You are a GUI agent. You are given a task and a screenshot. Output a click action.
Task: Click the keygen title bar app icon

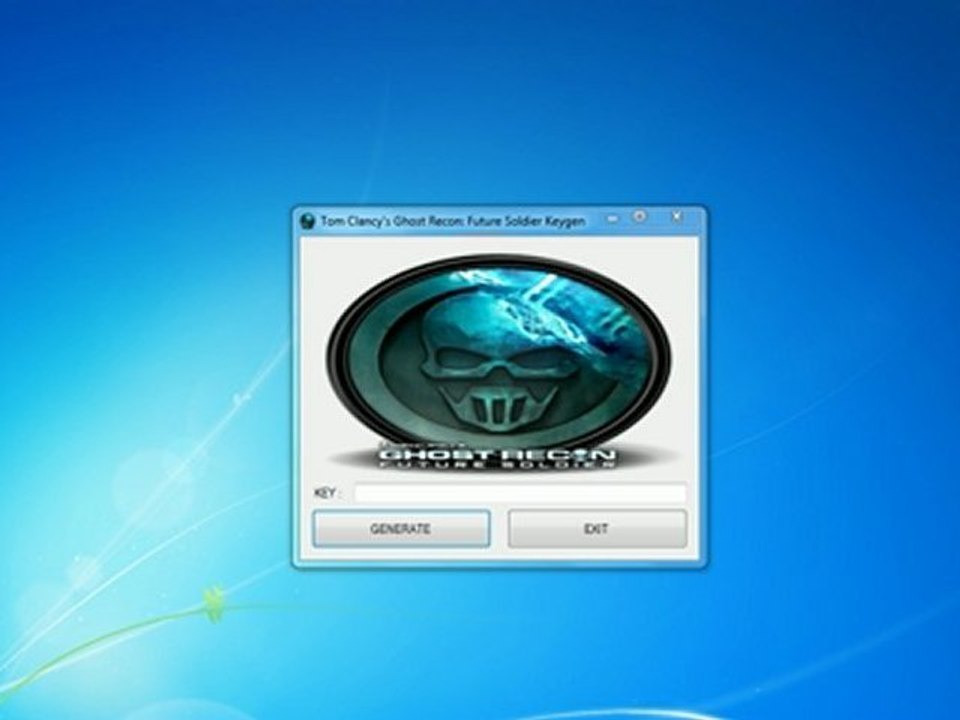(x=307, y=221)
